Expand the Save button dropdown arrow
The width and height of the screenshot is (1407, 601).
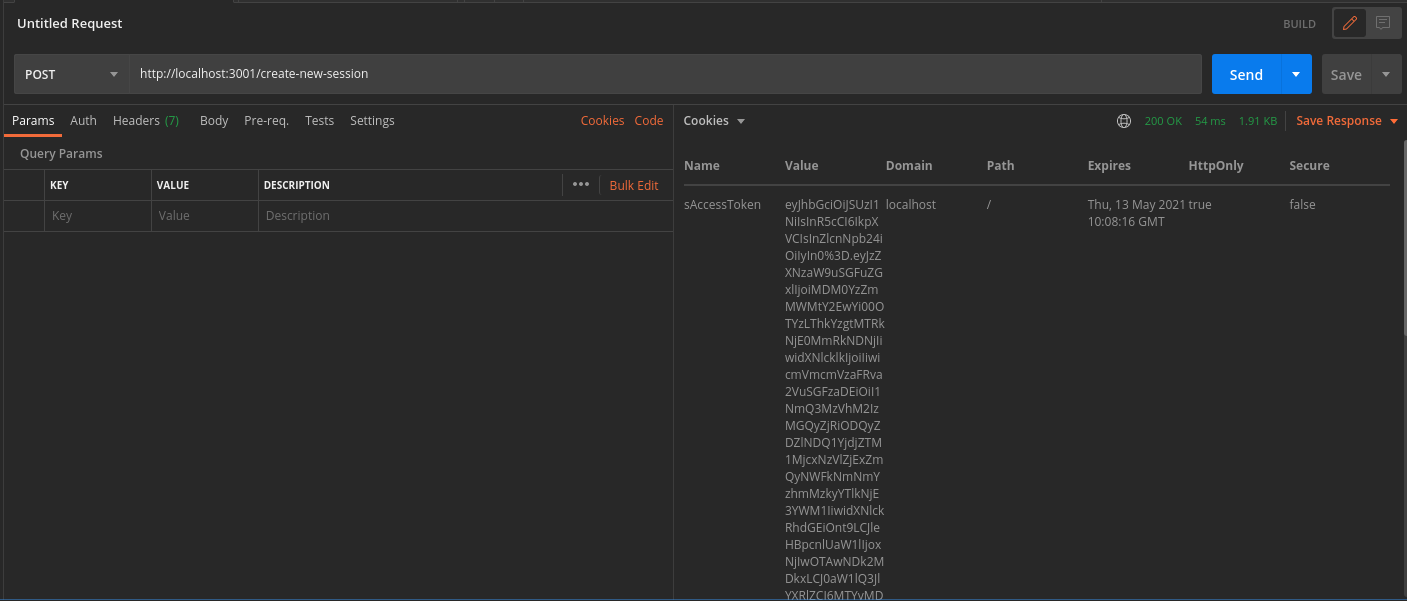point(1387,73)
